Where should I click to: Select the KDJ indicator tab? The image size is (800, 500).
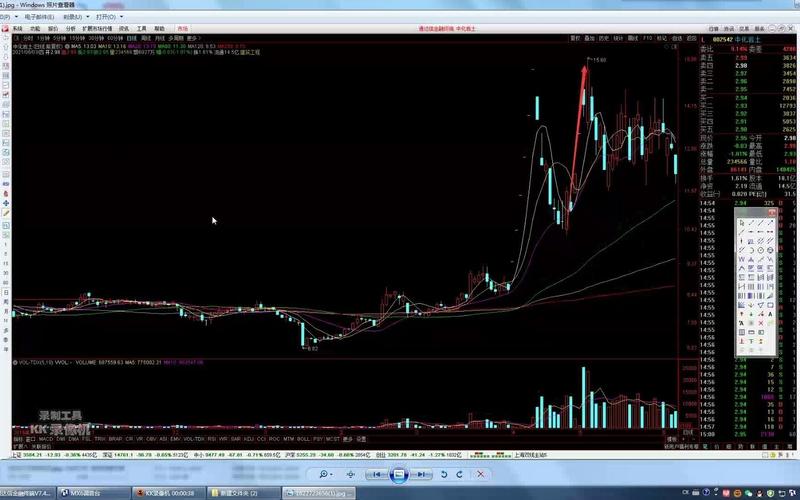coord(248,438)
